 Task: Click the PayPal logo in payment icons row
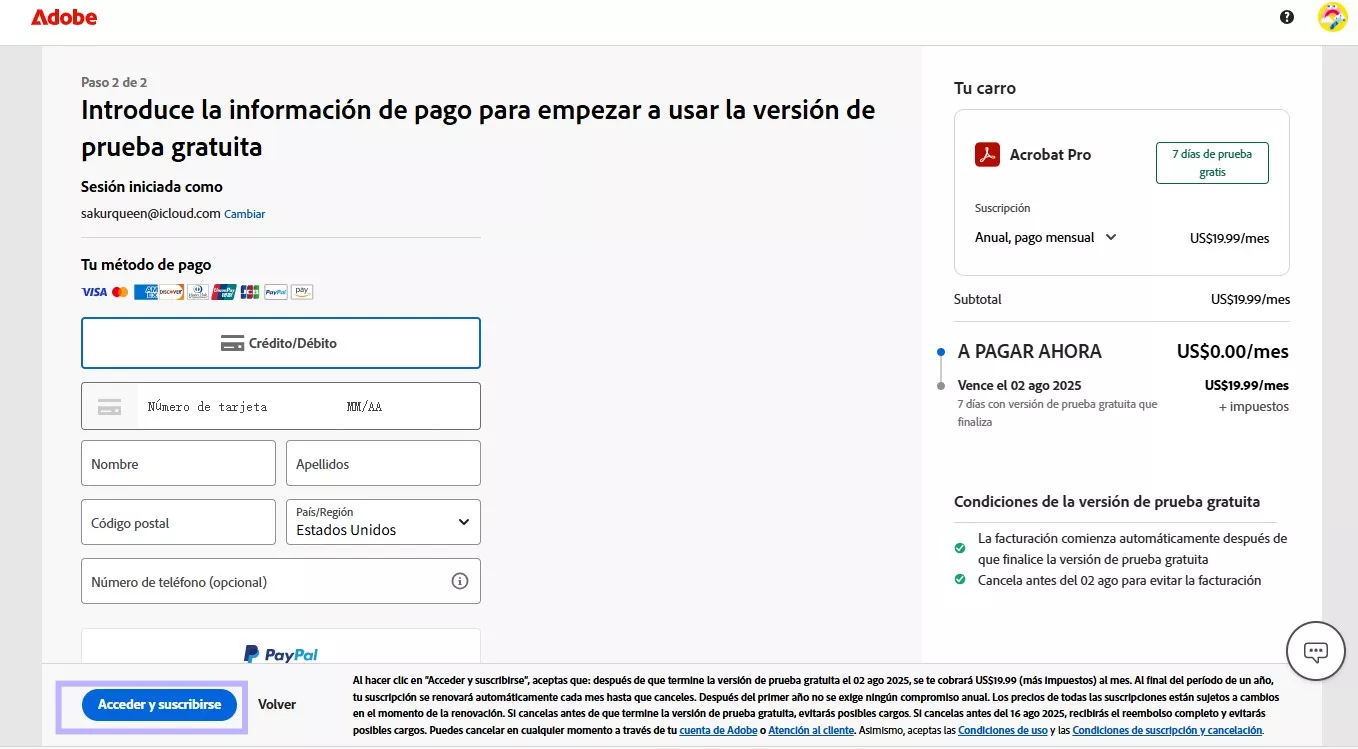tap(276, 292)
